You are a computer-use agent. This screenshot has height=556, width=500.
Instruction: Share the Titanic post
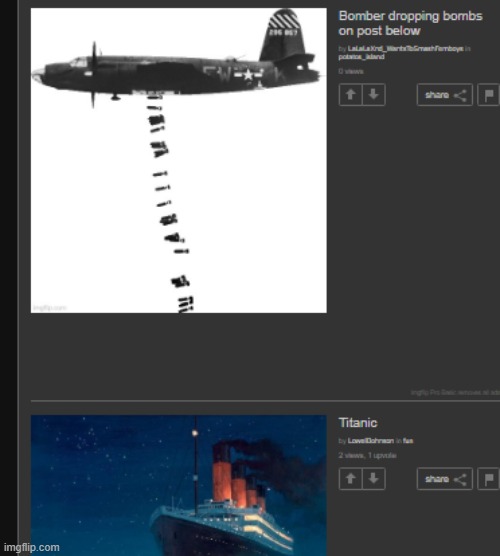[x=445, y=479]
